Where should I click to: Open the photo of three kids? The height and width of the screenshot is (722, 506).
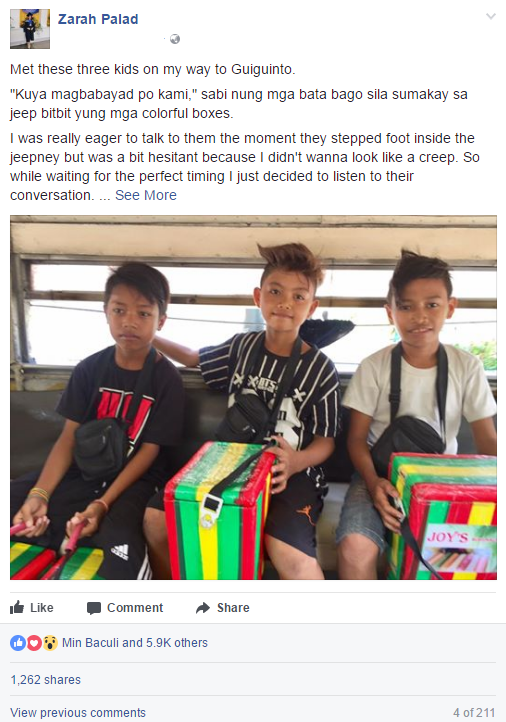click(253, 397)
